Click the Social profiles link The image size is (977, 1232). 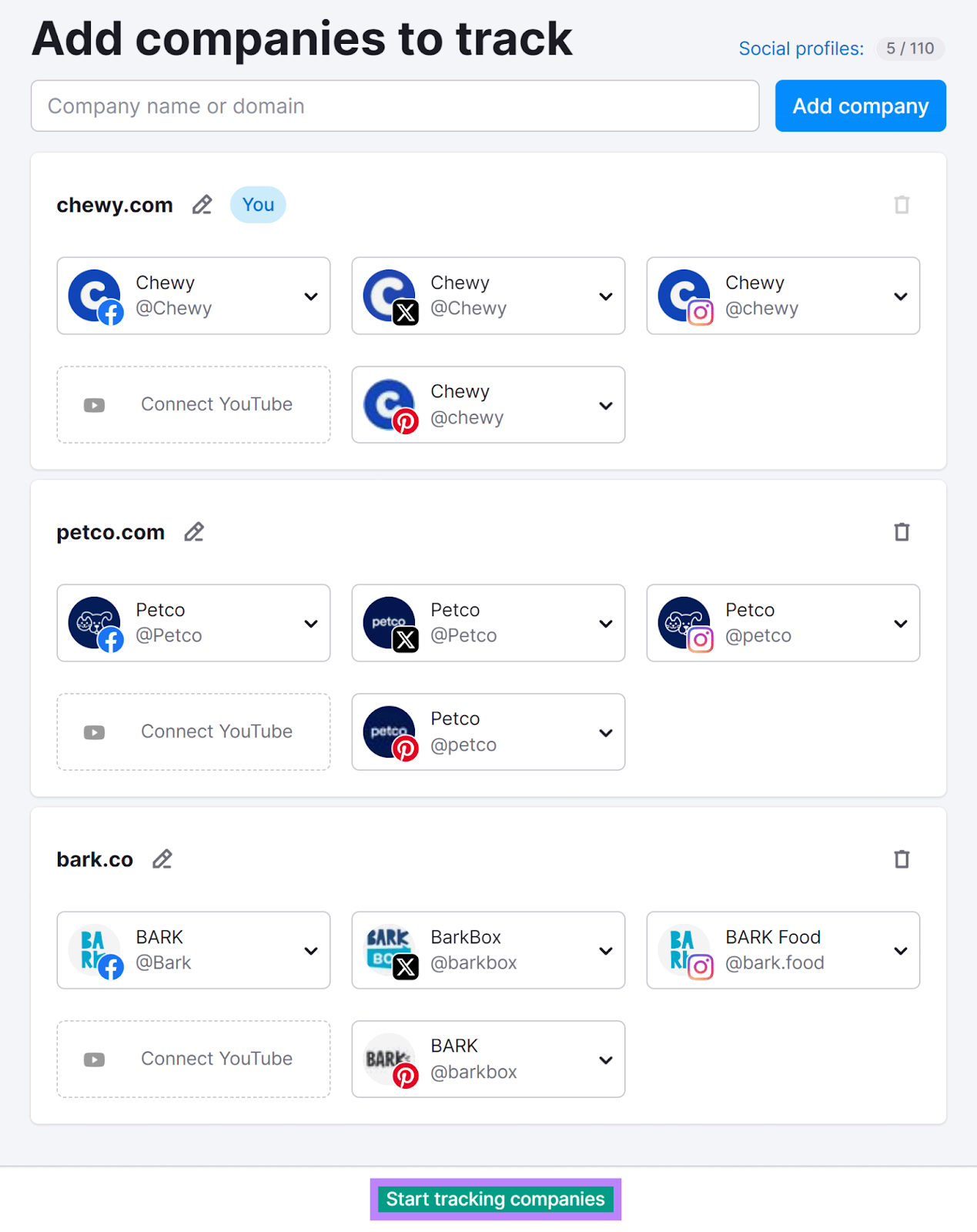click(801, 48)
